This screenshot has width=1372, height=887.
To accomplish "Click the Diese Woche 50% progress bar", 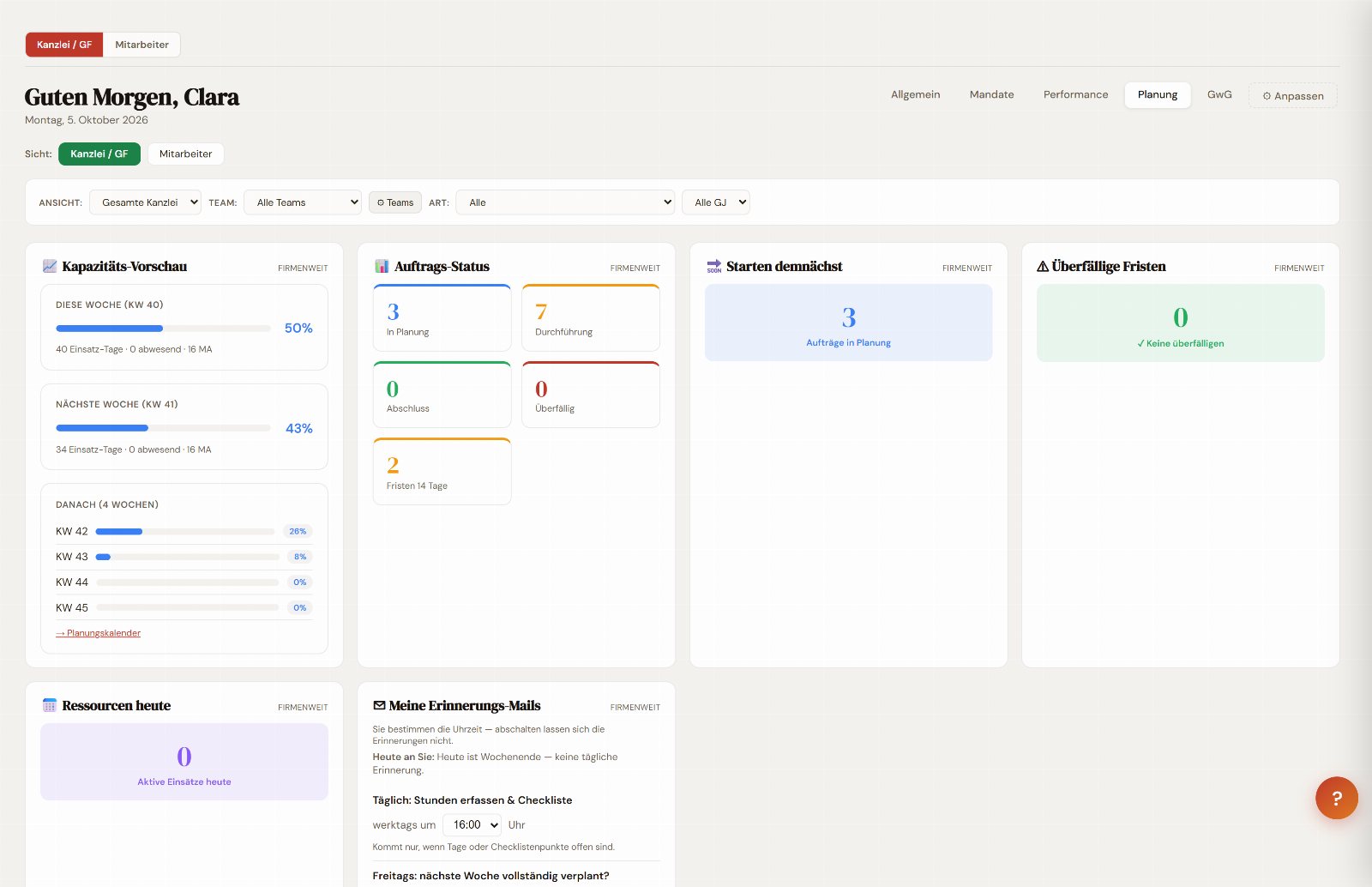I will [x=163, y=329].
